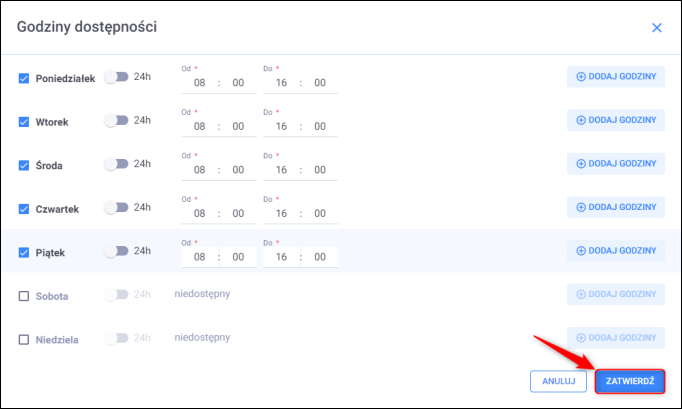
Task: Click plus icon in Poniedziałek's Dodaj godziny
Action: [581, 77]
